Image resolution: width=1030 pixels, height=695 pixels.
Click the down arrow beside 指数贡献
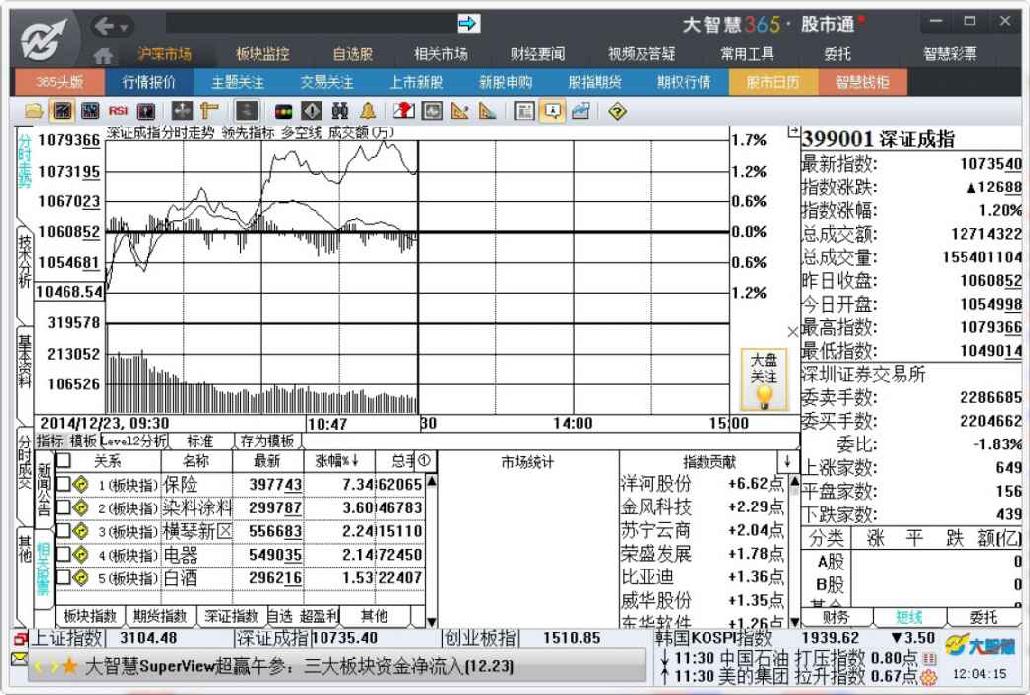(788, 461)
